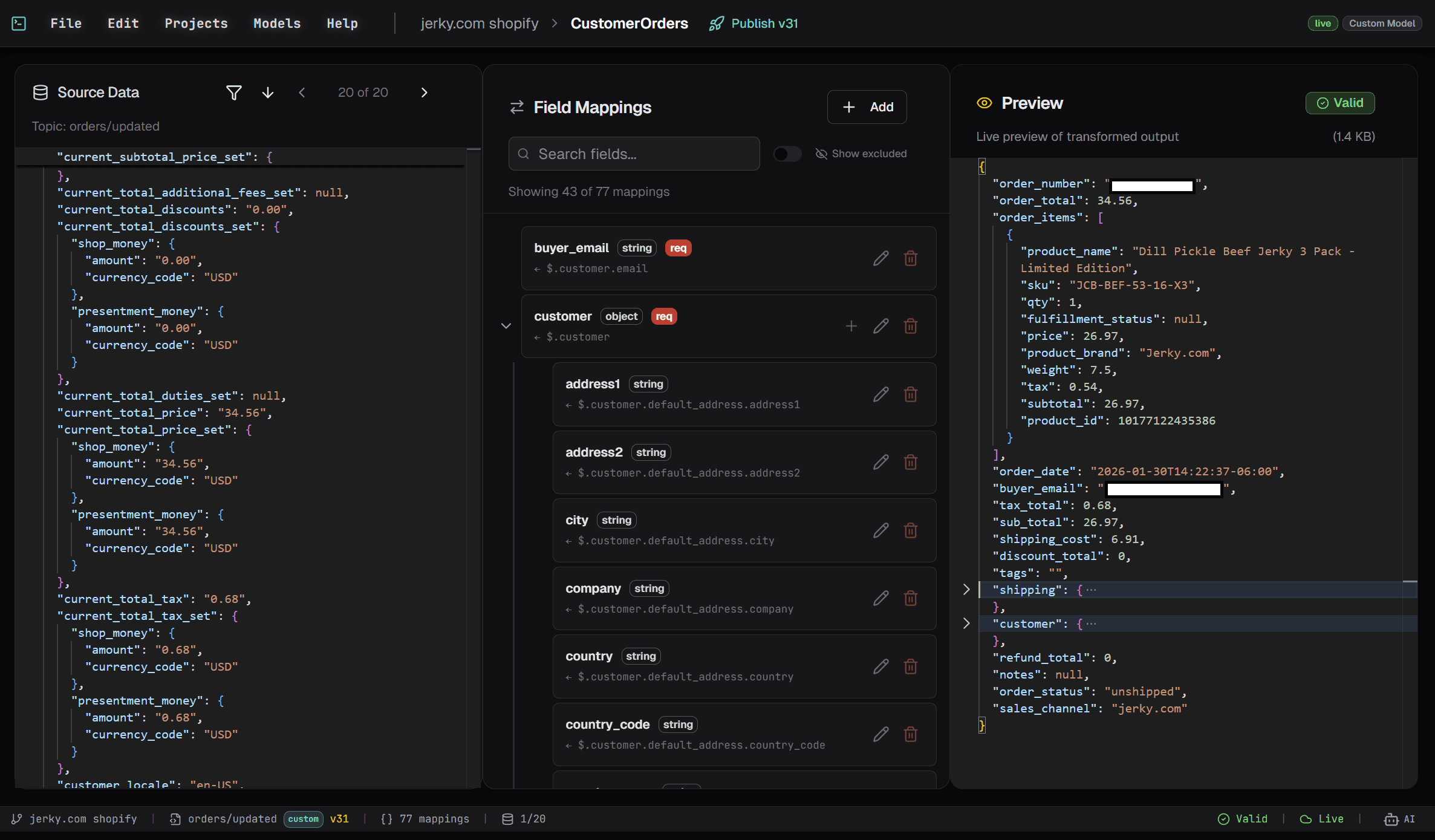Click the terminal app icon top-left

click(x=19, y=24)
